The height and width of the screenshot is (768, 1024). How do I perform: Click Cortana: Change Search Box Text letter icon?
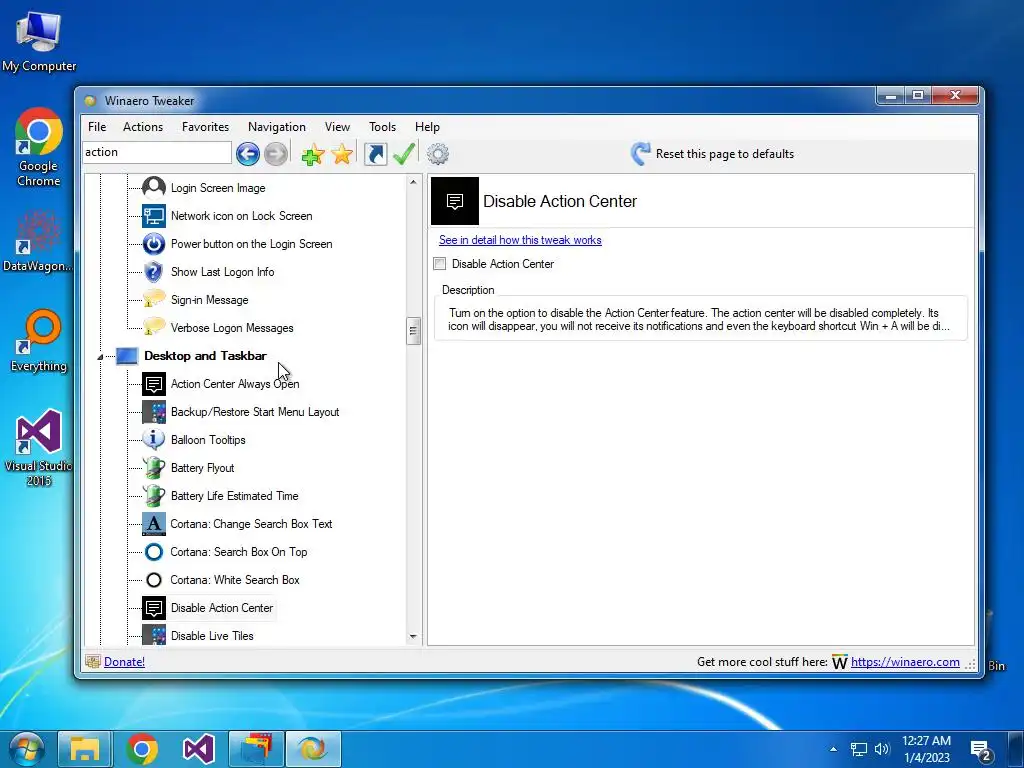point(154,524)
